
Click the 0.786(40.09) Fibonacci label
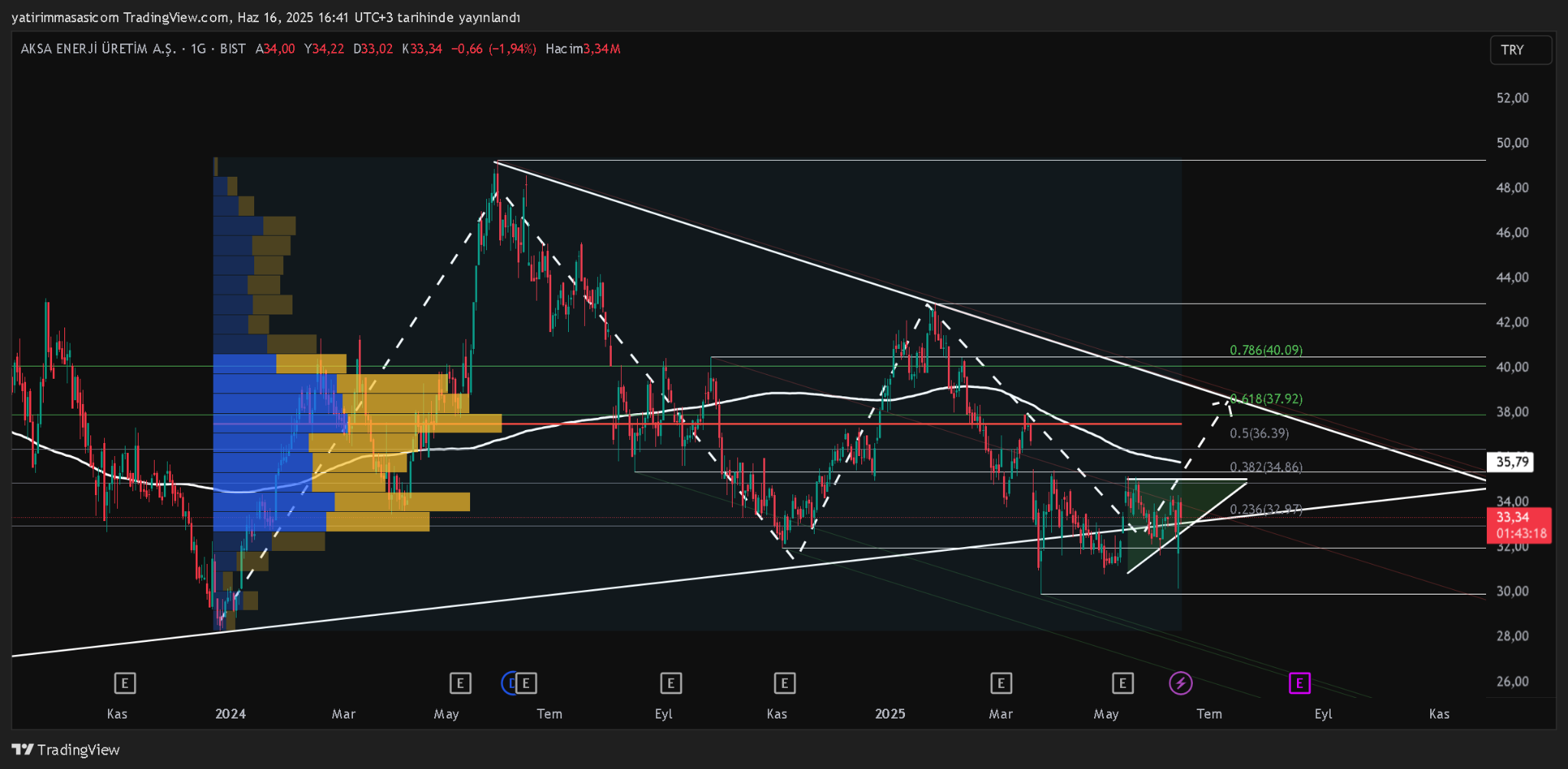[1266, 350]
